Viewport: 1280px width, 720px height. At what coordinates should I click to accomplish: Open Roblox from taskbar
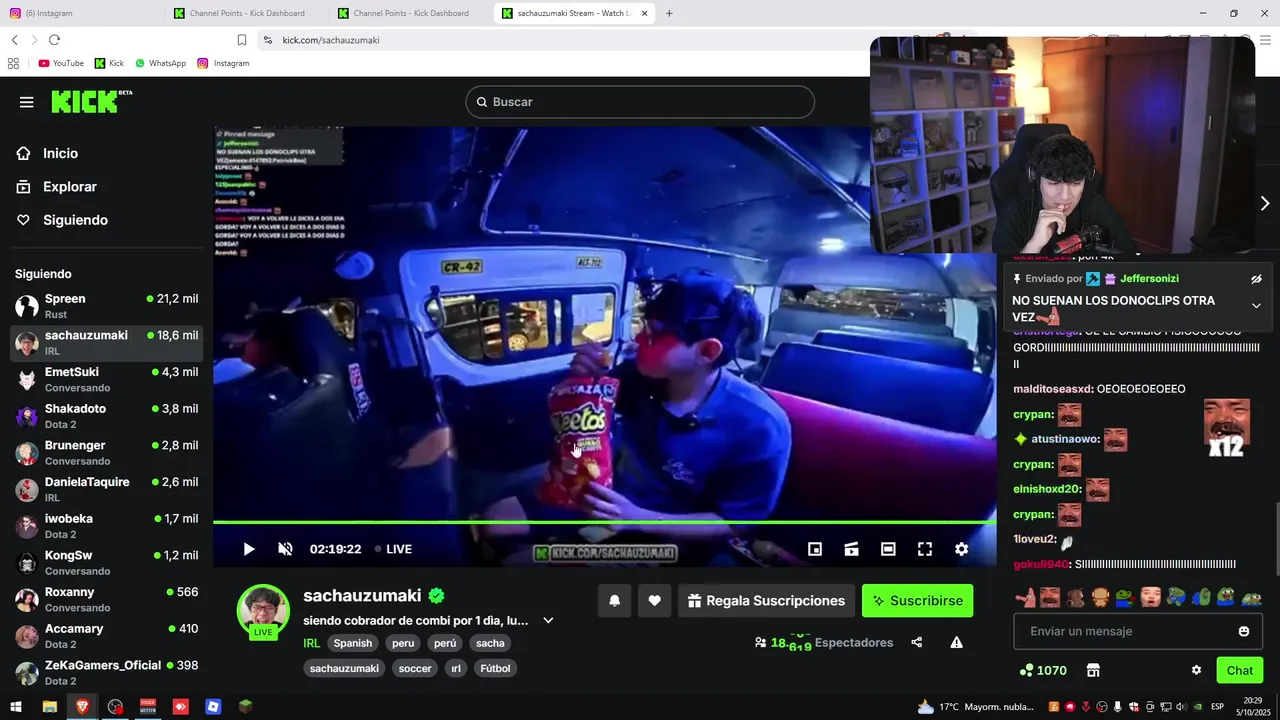click(x=213, y=707)
